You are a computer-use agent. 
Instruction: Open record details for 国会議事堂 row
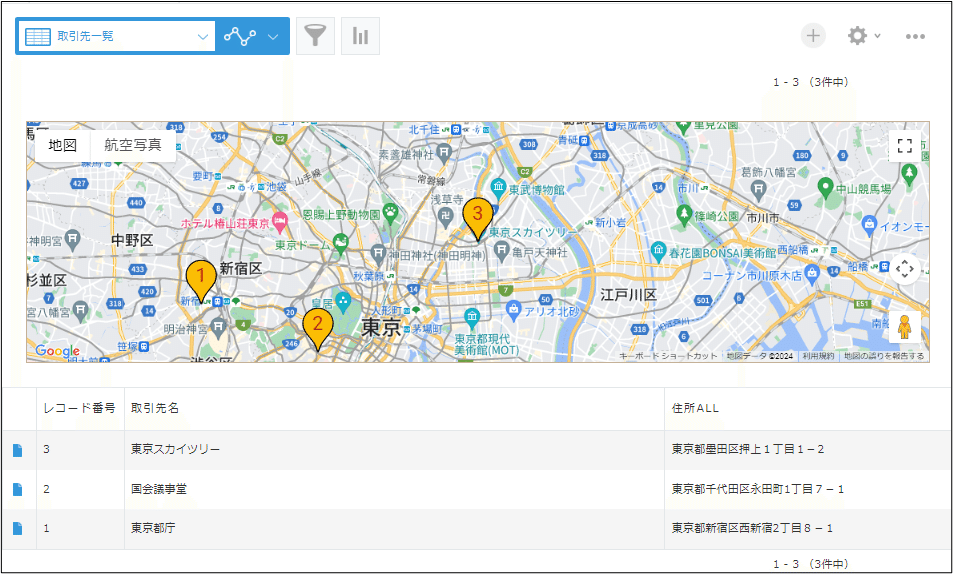coord(18,489)
